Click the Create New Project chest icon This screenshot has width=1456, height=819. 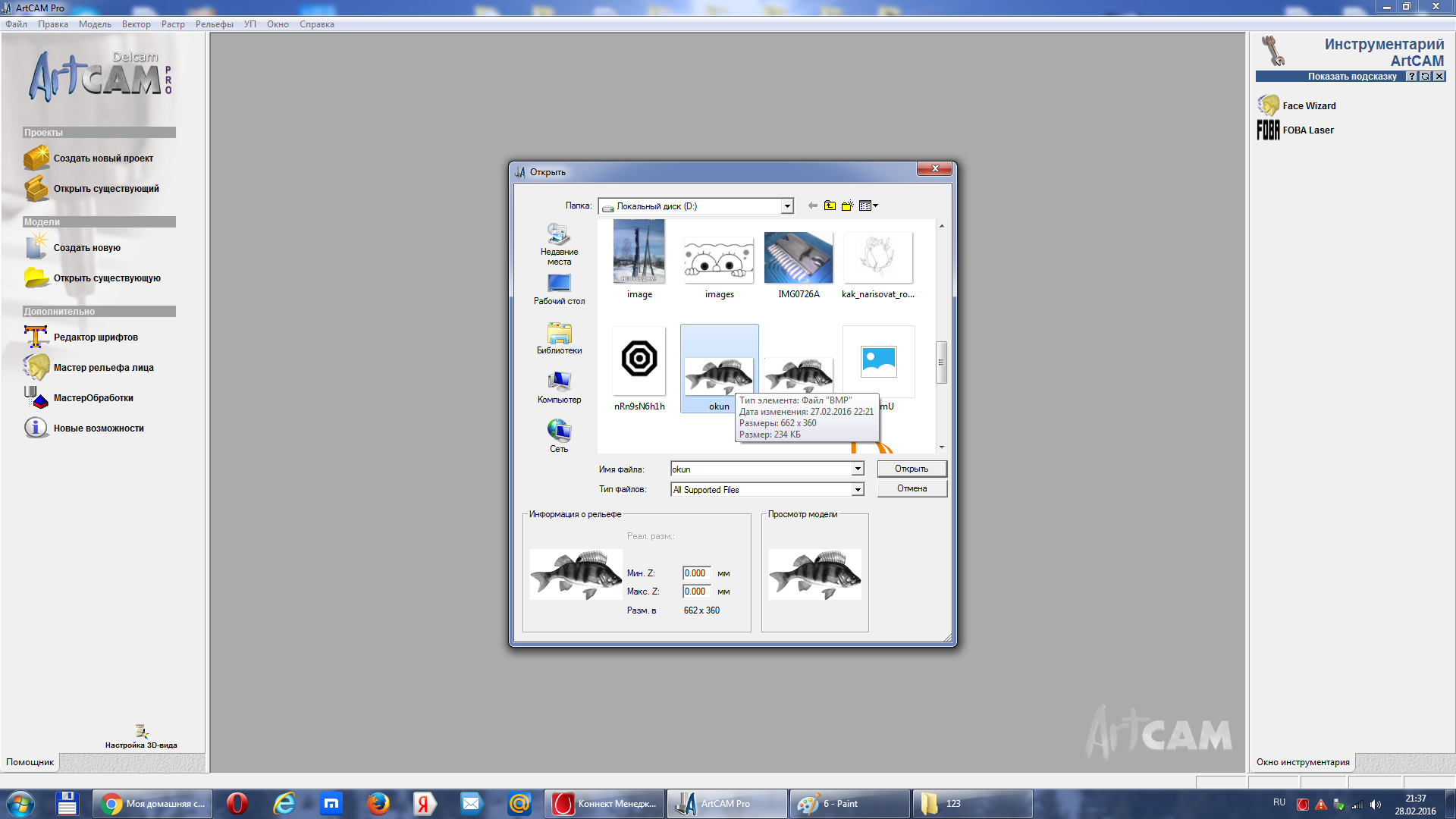(x=36, y=158)
